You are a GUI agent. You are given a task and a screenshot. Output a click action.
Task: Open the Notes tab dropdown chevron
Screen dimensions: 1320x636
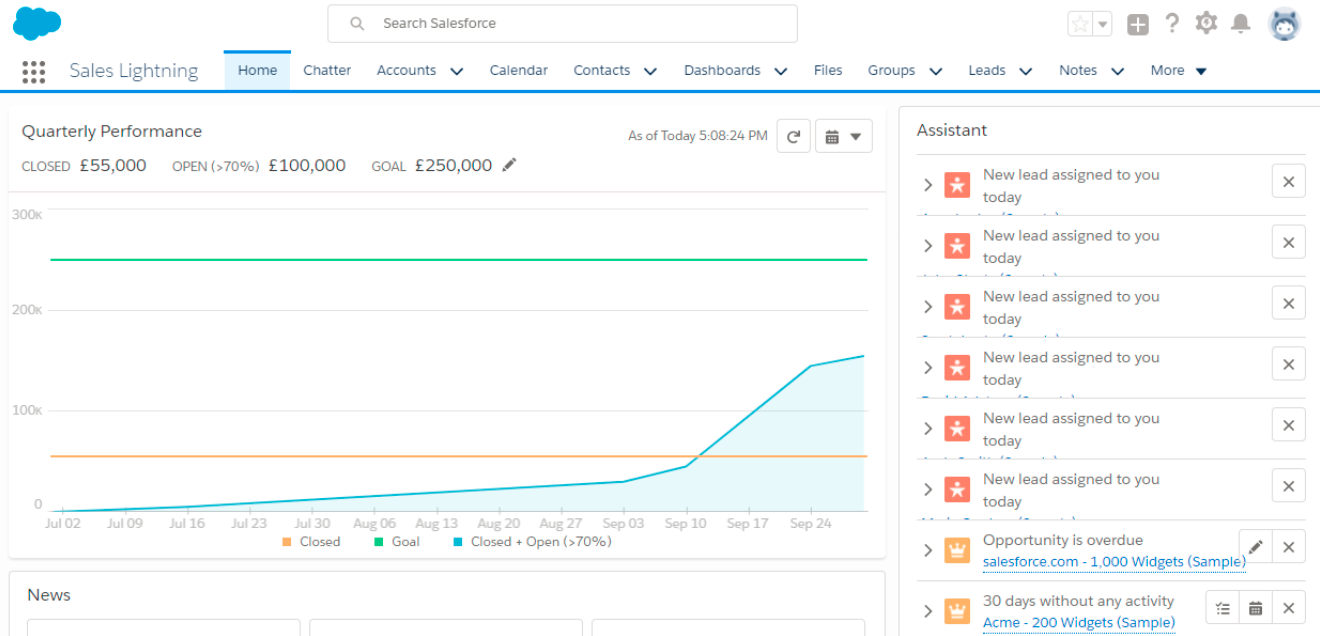[x=1118, y=71]
